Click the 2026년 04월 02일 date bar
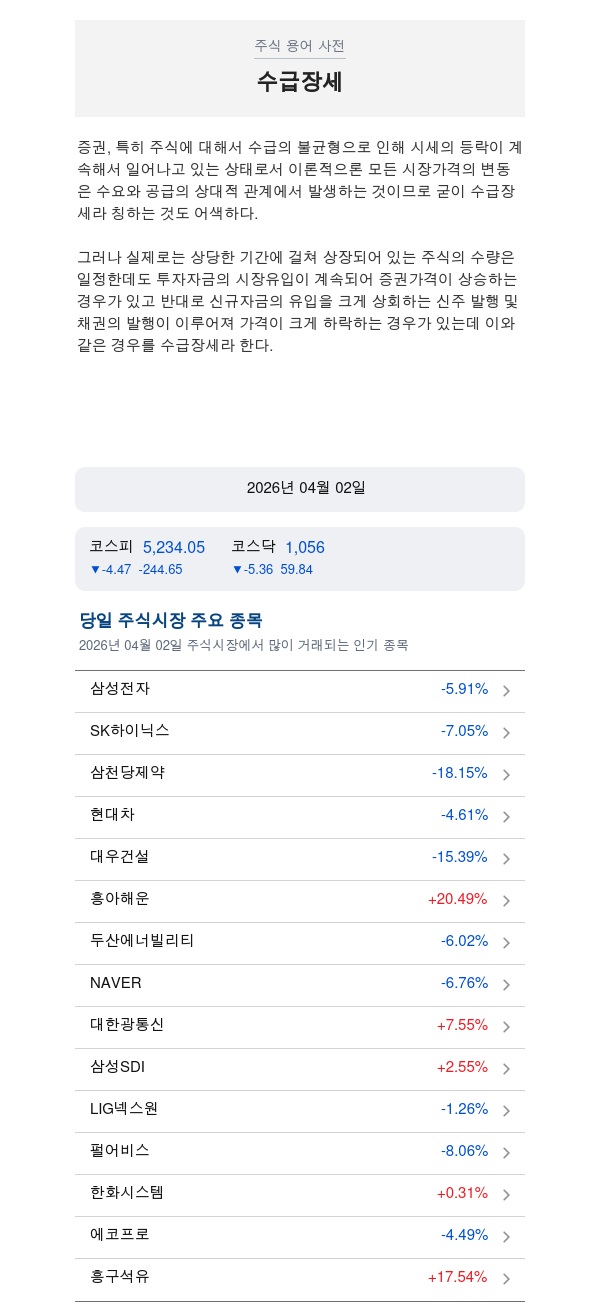Screen dimensions: 600x1302 click(x=299, y=488)
